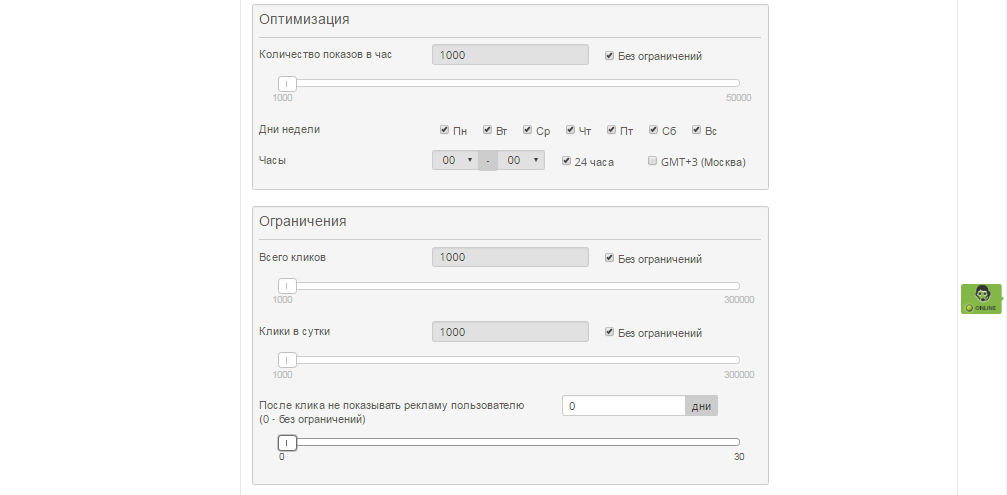Disable the Пт weekday checkbox
Viewport: 1007px width, 495px height.
[x=611, y=130]
